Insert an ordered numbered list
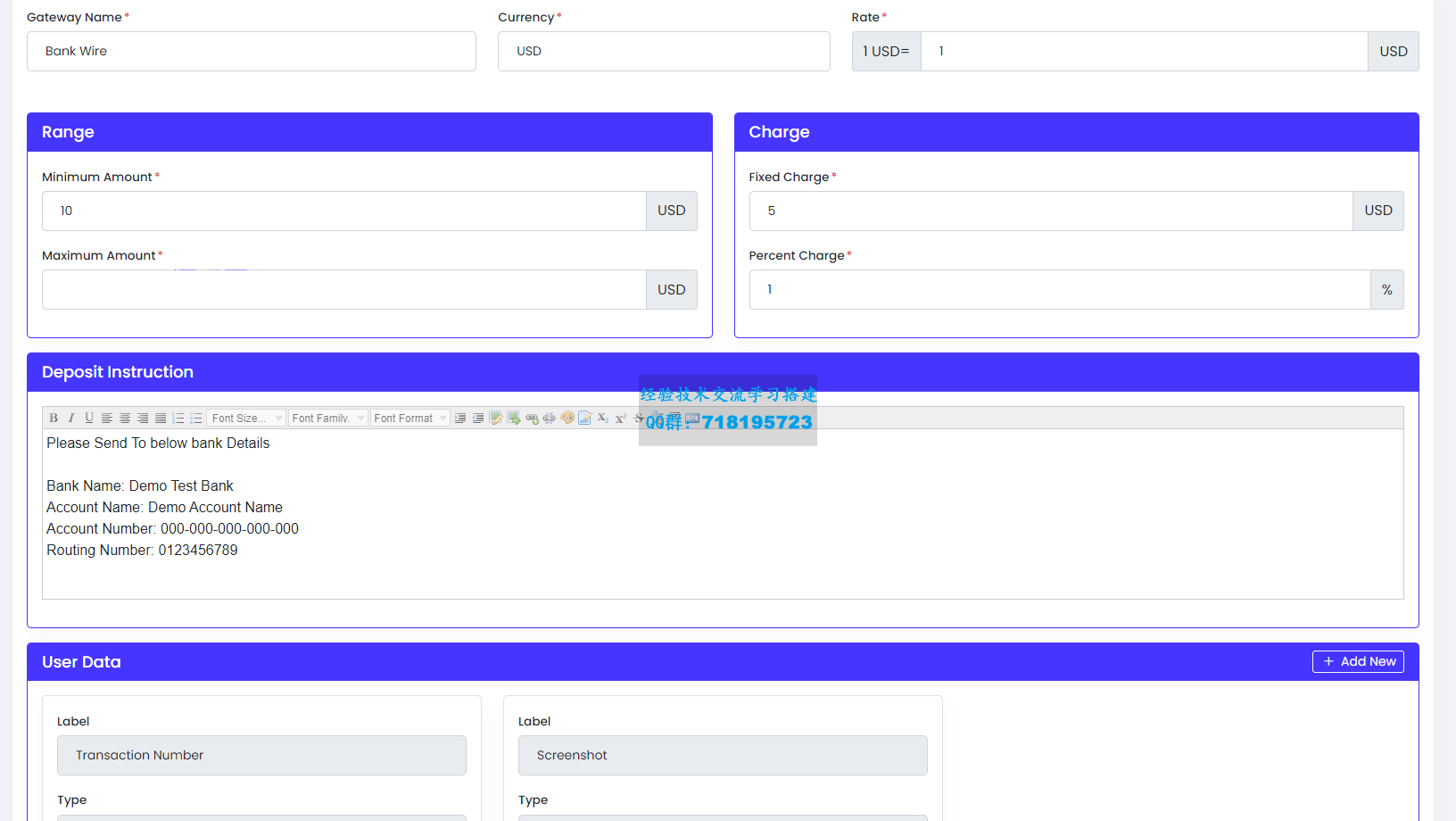1456x821 pixels. point(178,418)
